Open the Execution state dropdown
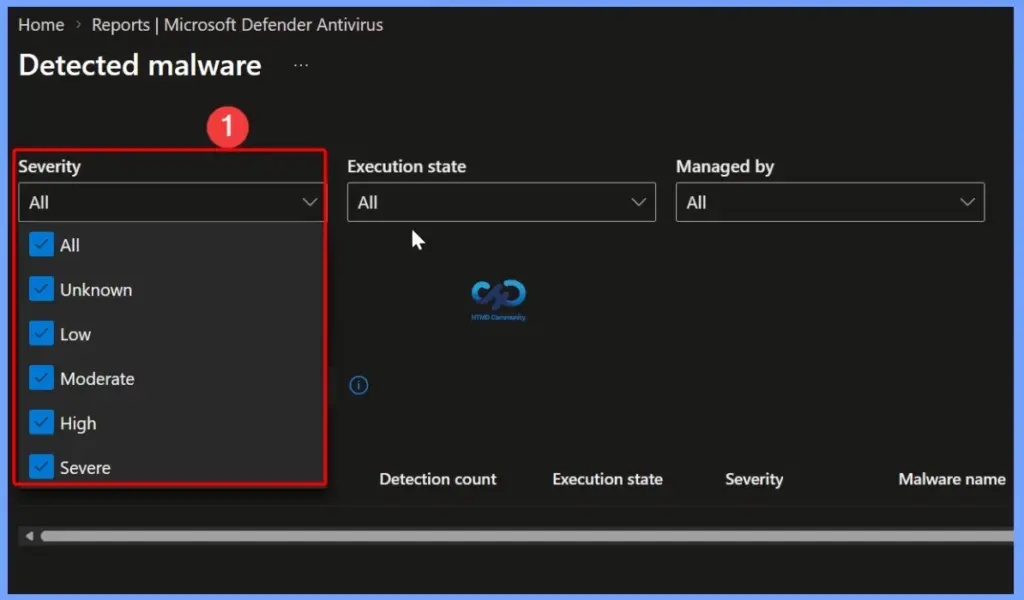This screenshot has height=600, width=1024. (x=501, y=202)
